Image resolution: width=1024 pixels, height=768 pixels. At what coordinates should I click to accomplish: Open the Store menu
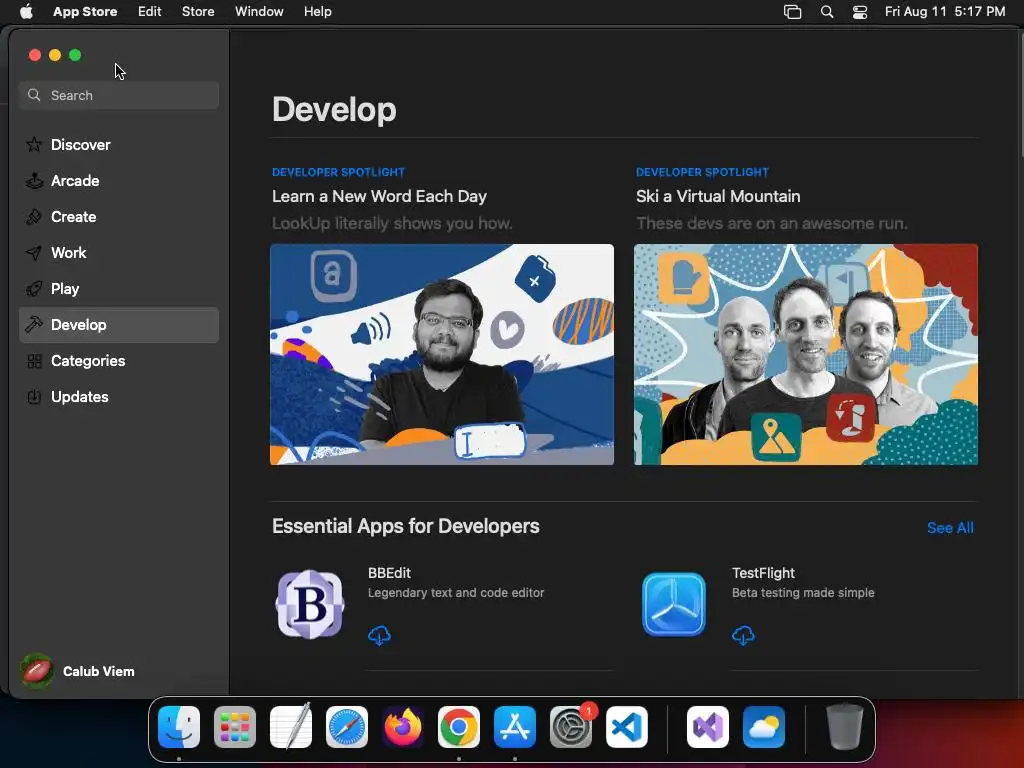coord(198,12)
